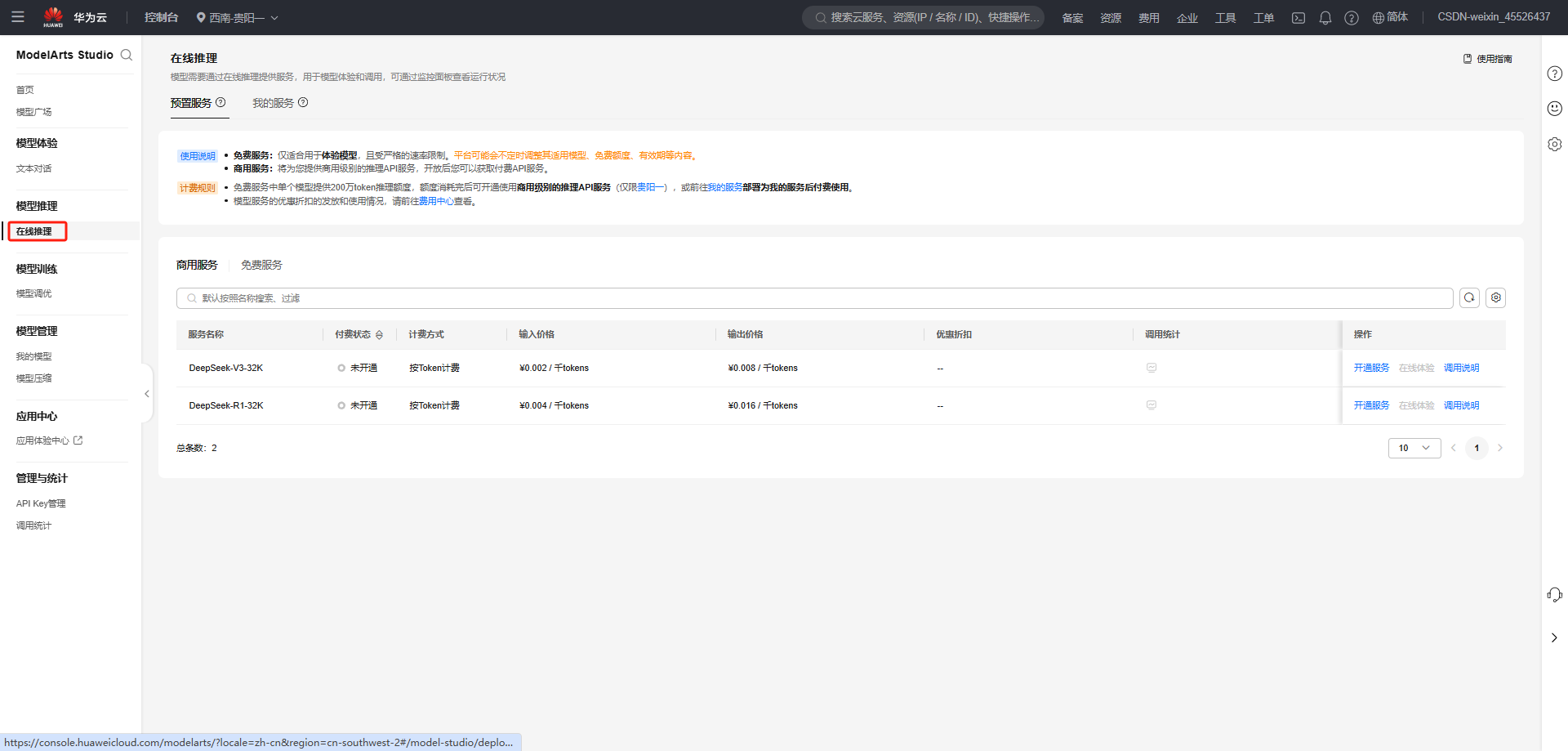The height and width of the screenshot is (751, 1568).
Task: Open 模型调优 in sidebar
Action: click(33, 293)
